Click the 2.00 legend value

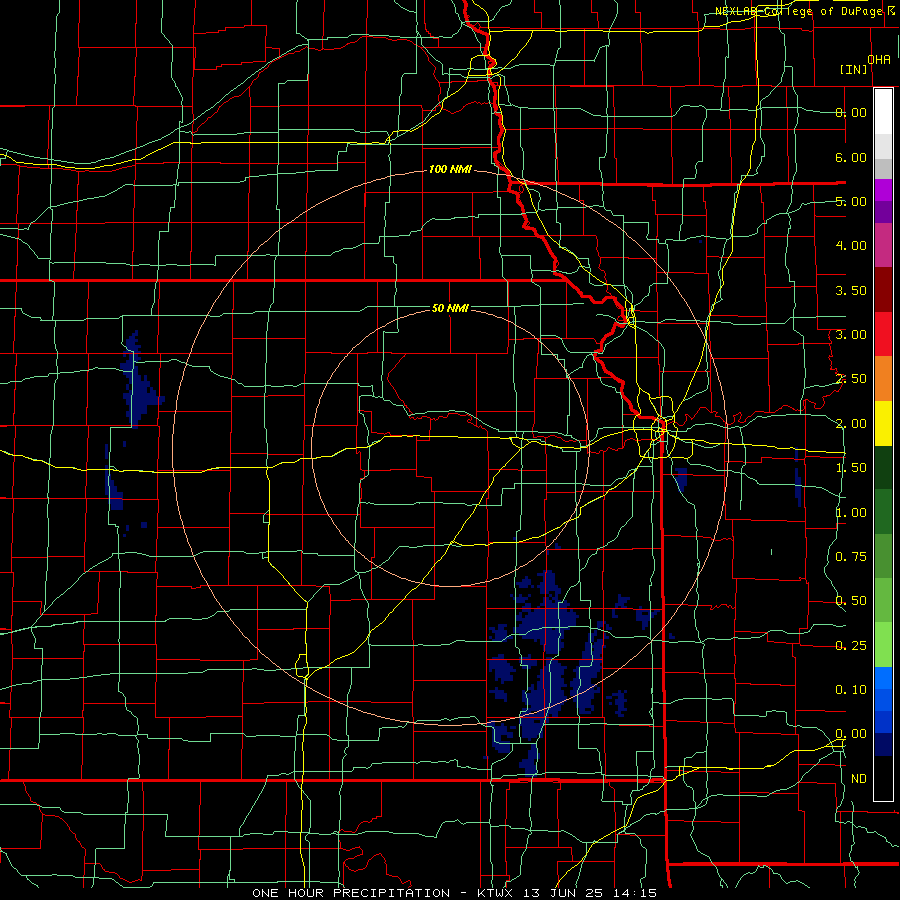pyautogui.click(x=851, y=424)
